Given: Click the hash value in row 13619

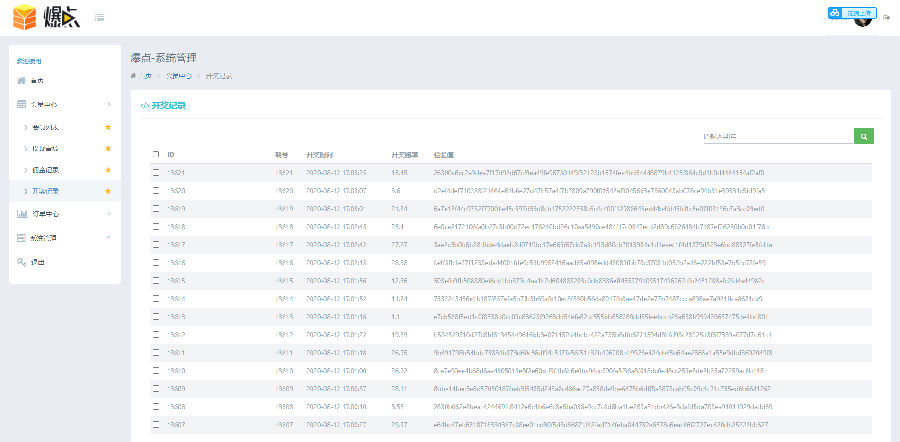Looking at the screenshot, I should point(598,209).
